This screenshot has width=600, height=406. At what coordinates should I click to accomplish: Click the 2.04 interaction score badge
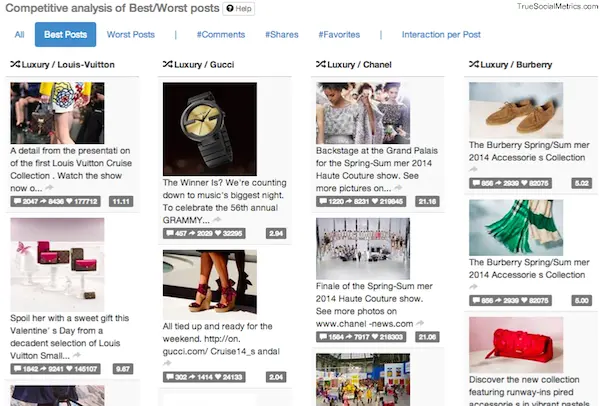(276, 377)
